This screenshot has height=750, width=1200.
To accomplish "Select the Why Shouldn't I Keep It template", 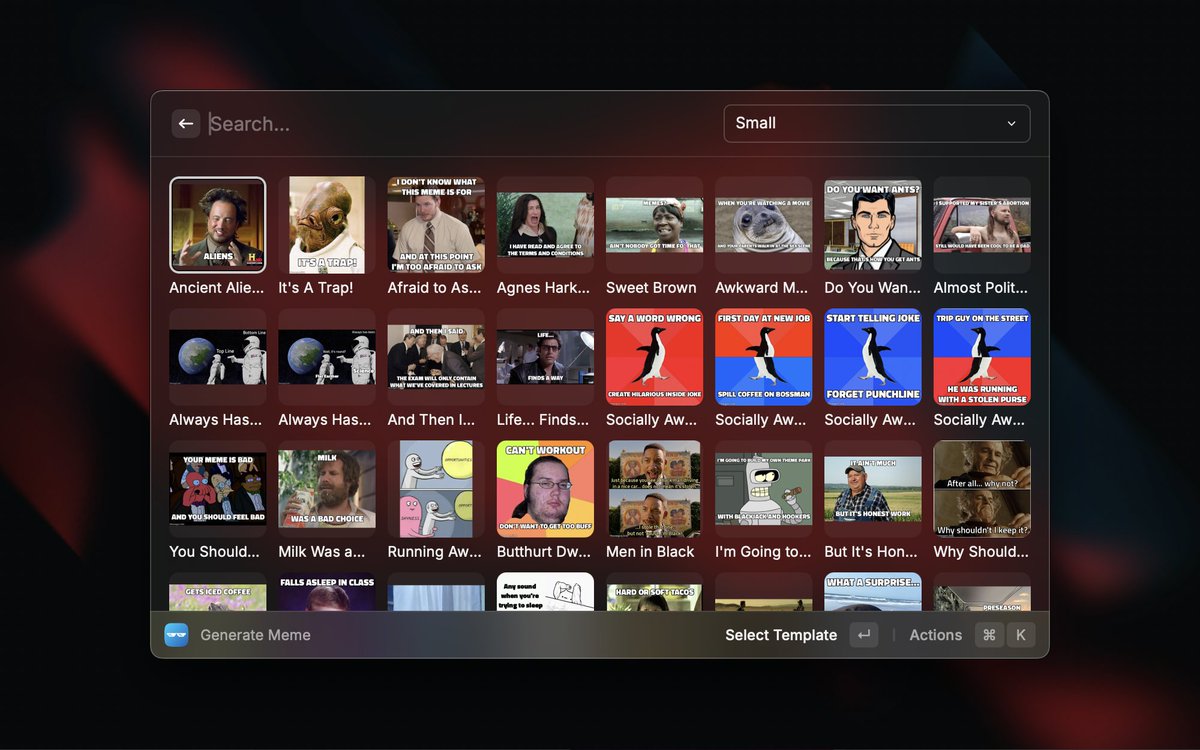I will point(982,489).
